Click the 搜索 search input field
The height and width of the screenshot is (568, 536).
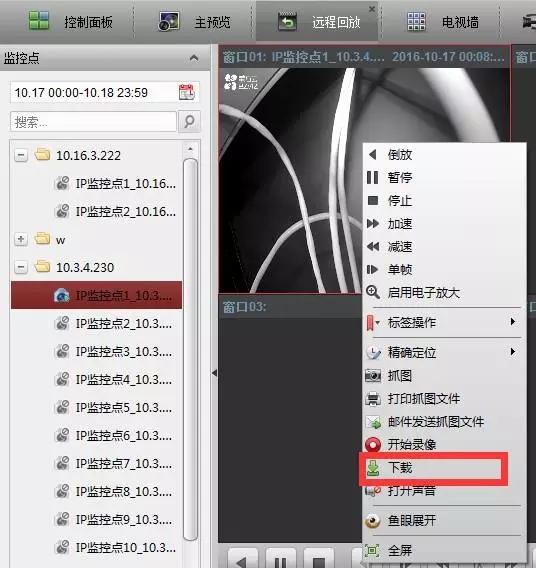click(93, 122)
